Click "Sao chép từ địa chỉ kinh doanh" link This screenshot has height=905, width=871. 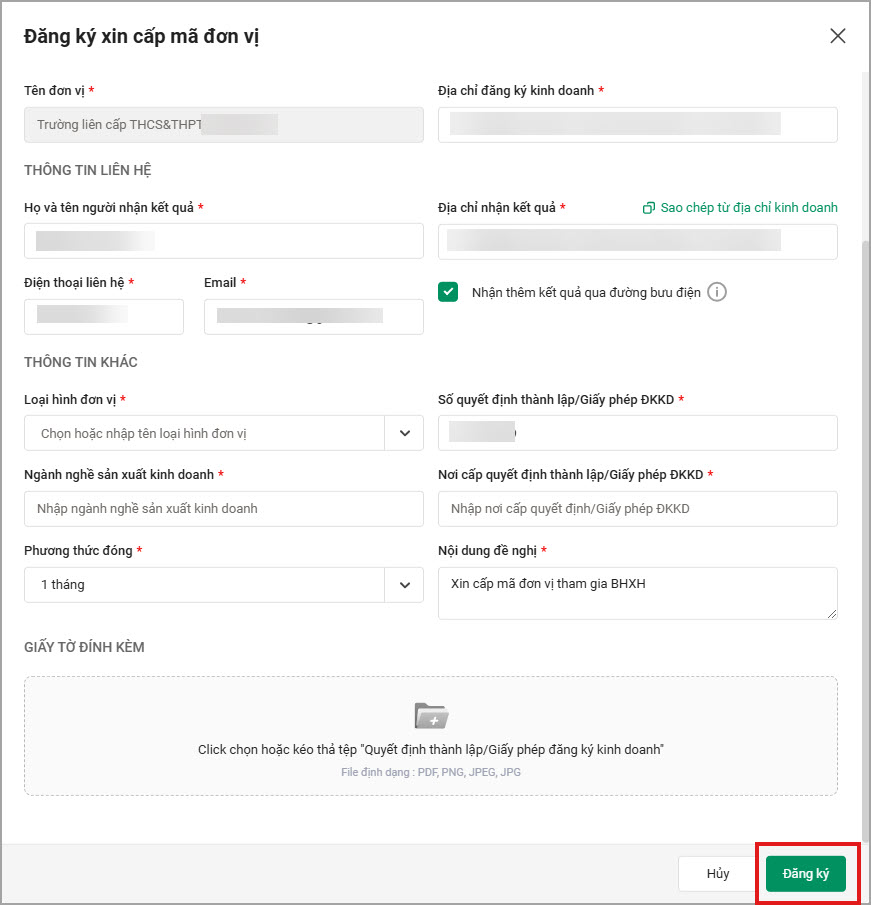tap(748, 208)
